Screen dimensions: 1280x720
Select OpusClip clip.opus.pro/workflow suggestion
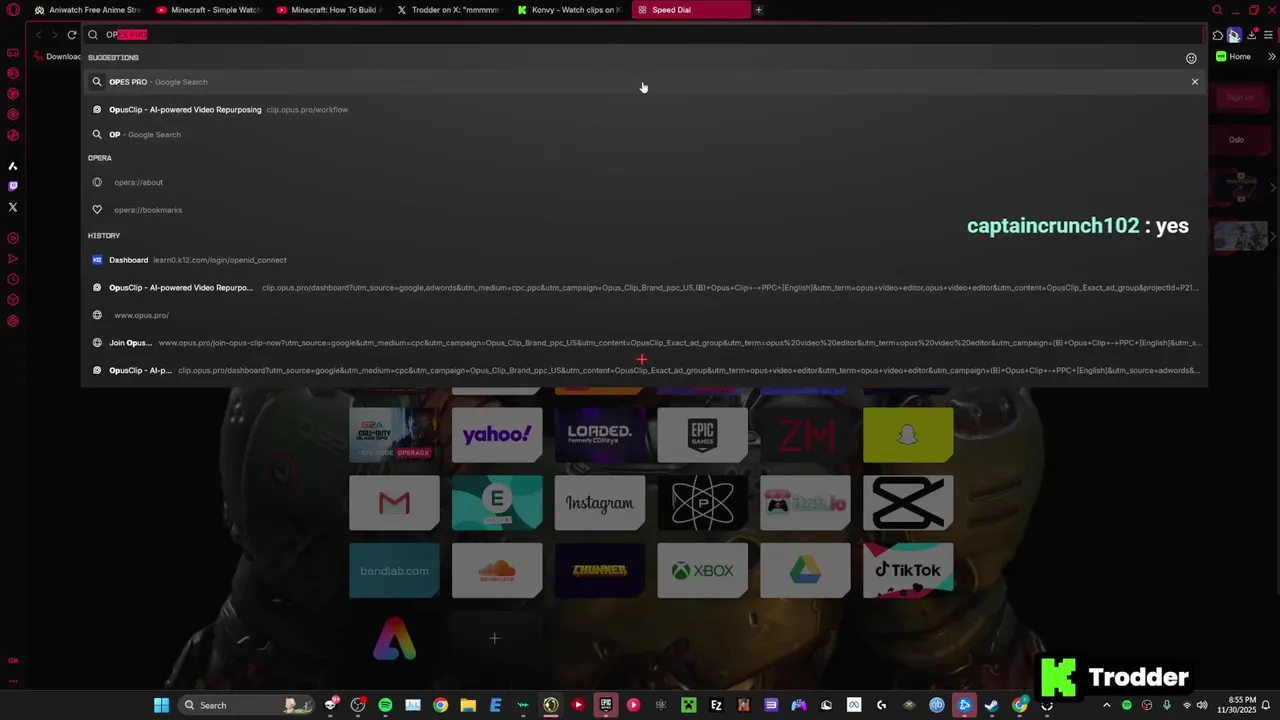644,110
